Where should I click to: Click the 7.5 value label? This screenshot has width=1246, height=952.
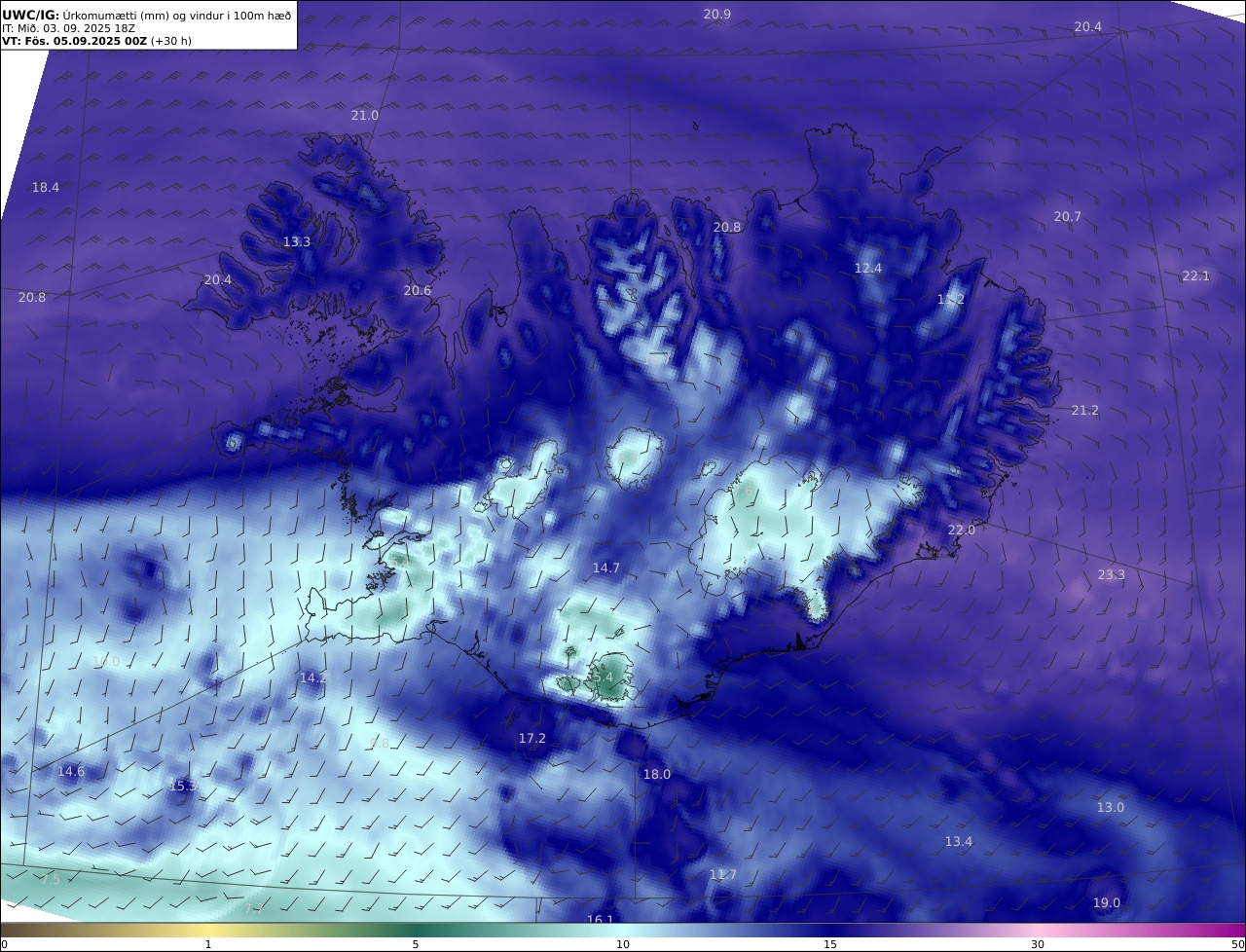coord(51,879)
